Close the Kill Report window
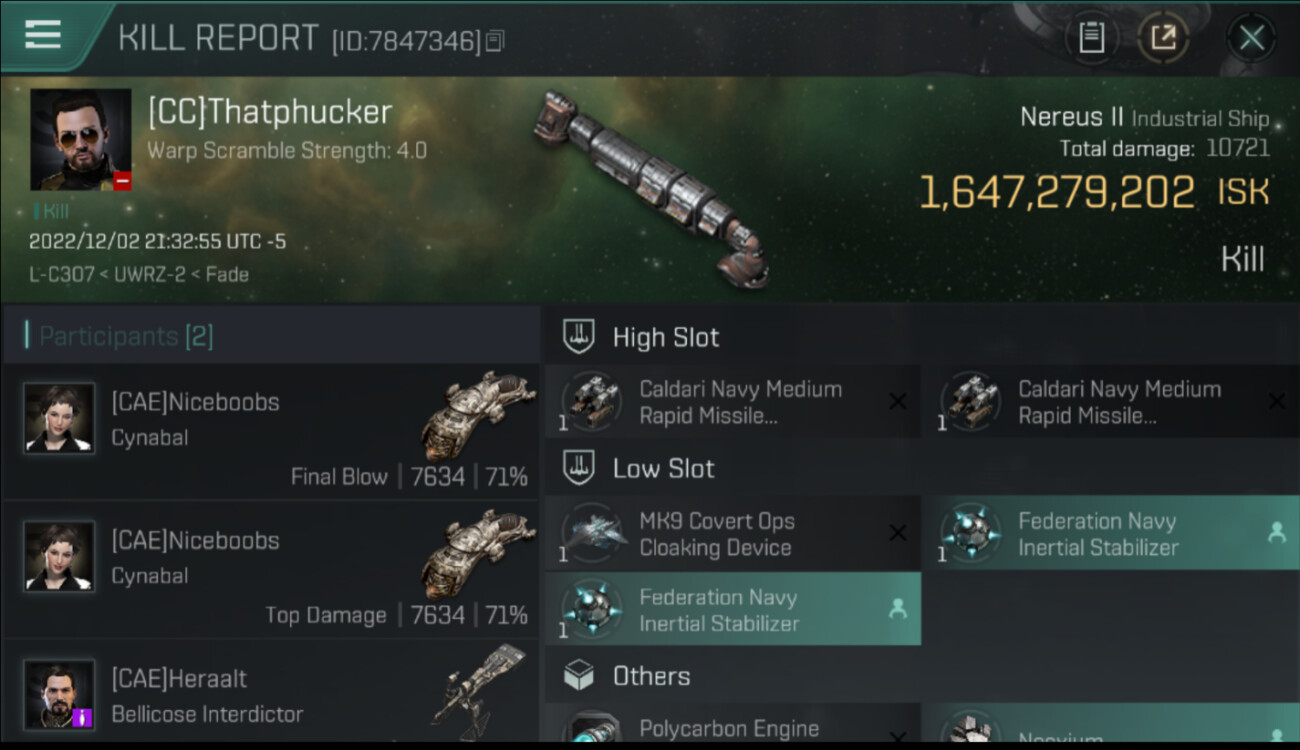The image size is (1300, 750). coord(1251,38)
